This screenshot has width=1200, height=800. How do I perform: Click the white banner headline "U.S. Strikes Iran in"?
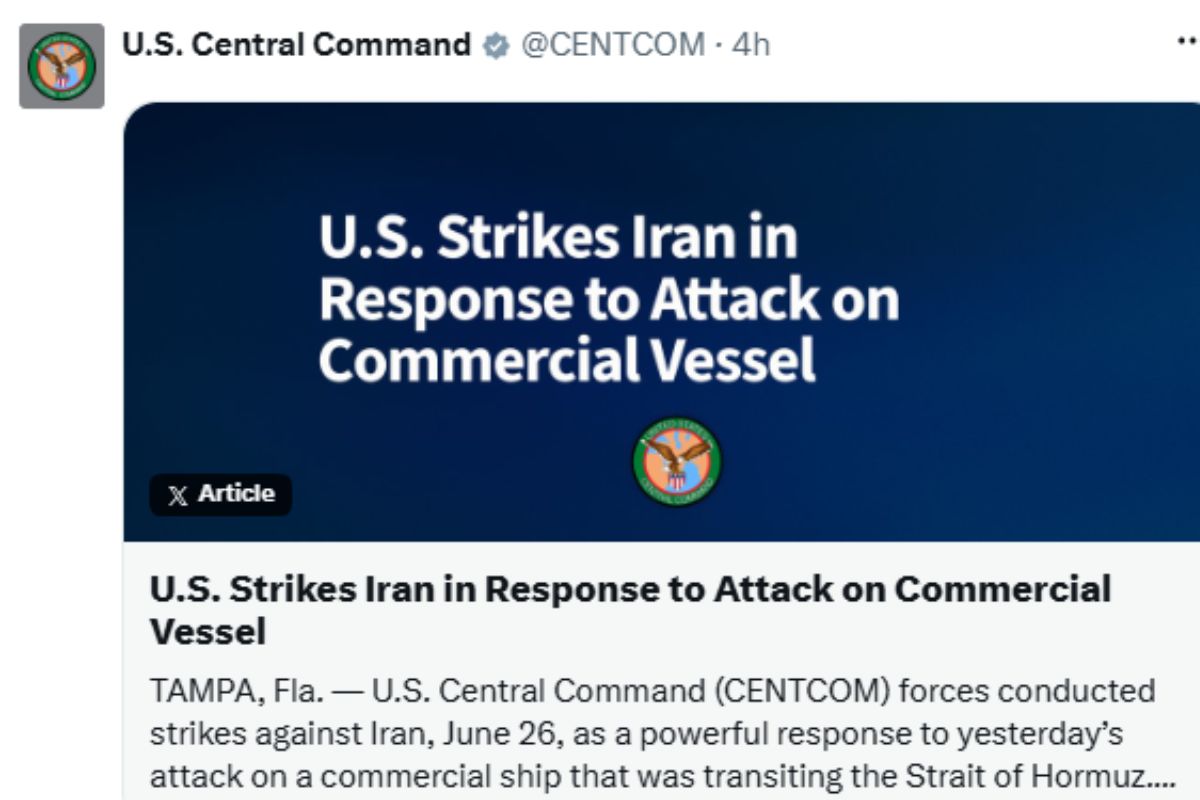pyautogui.click(x=558, y=238)
